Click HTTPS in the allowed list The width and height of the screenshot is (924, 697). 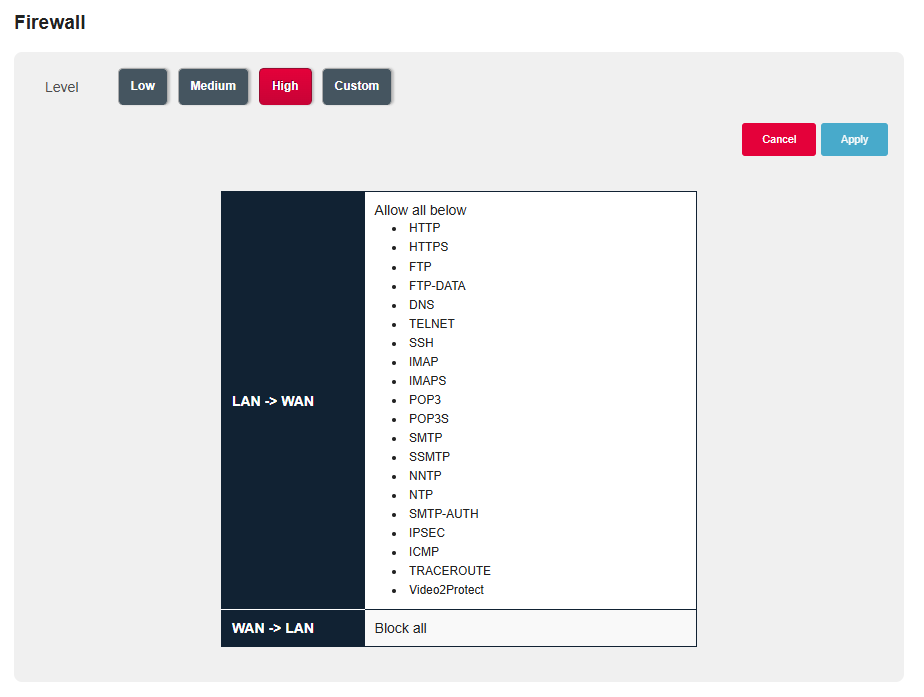coord(428,247)
